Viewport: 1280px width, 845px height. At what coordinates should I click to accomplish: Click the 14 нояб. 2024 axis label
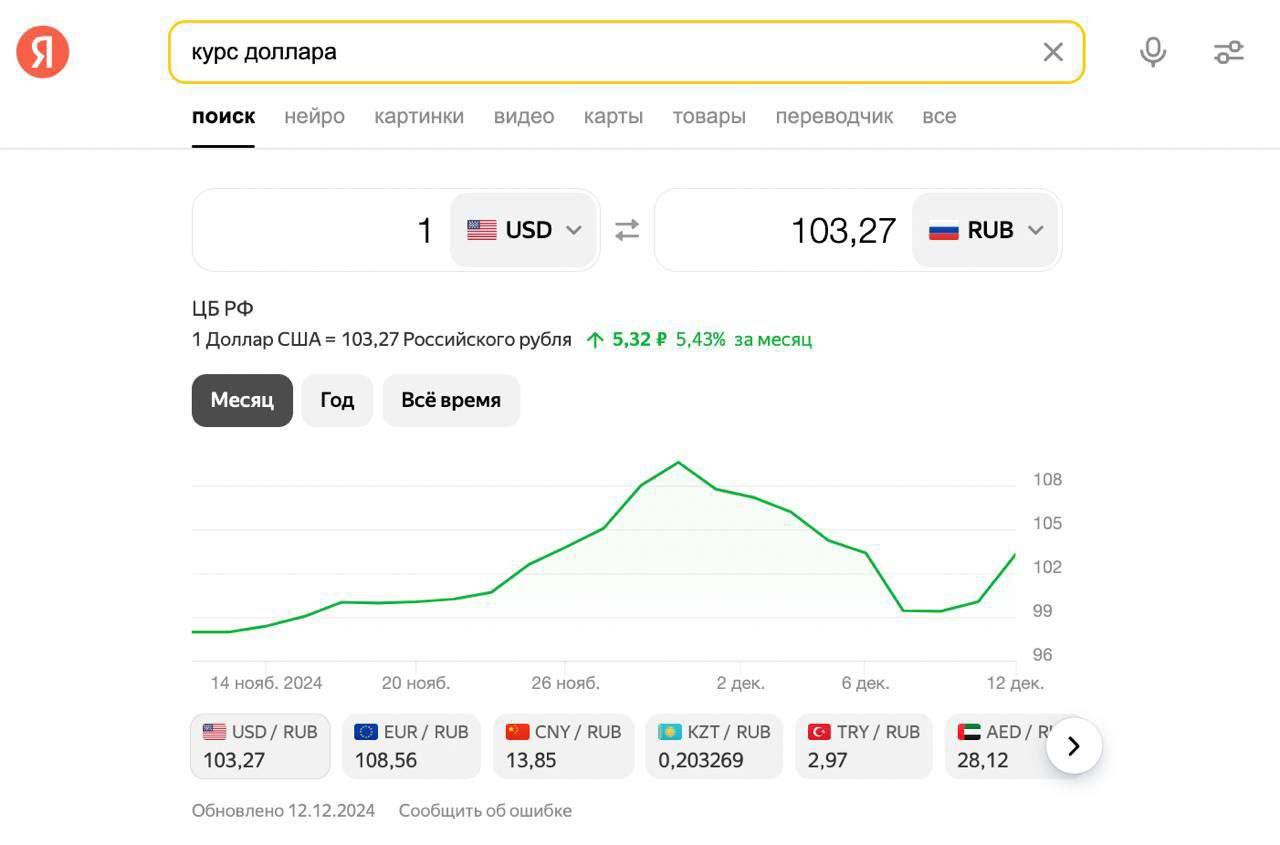[266, 683]
